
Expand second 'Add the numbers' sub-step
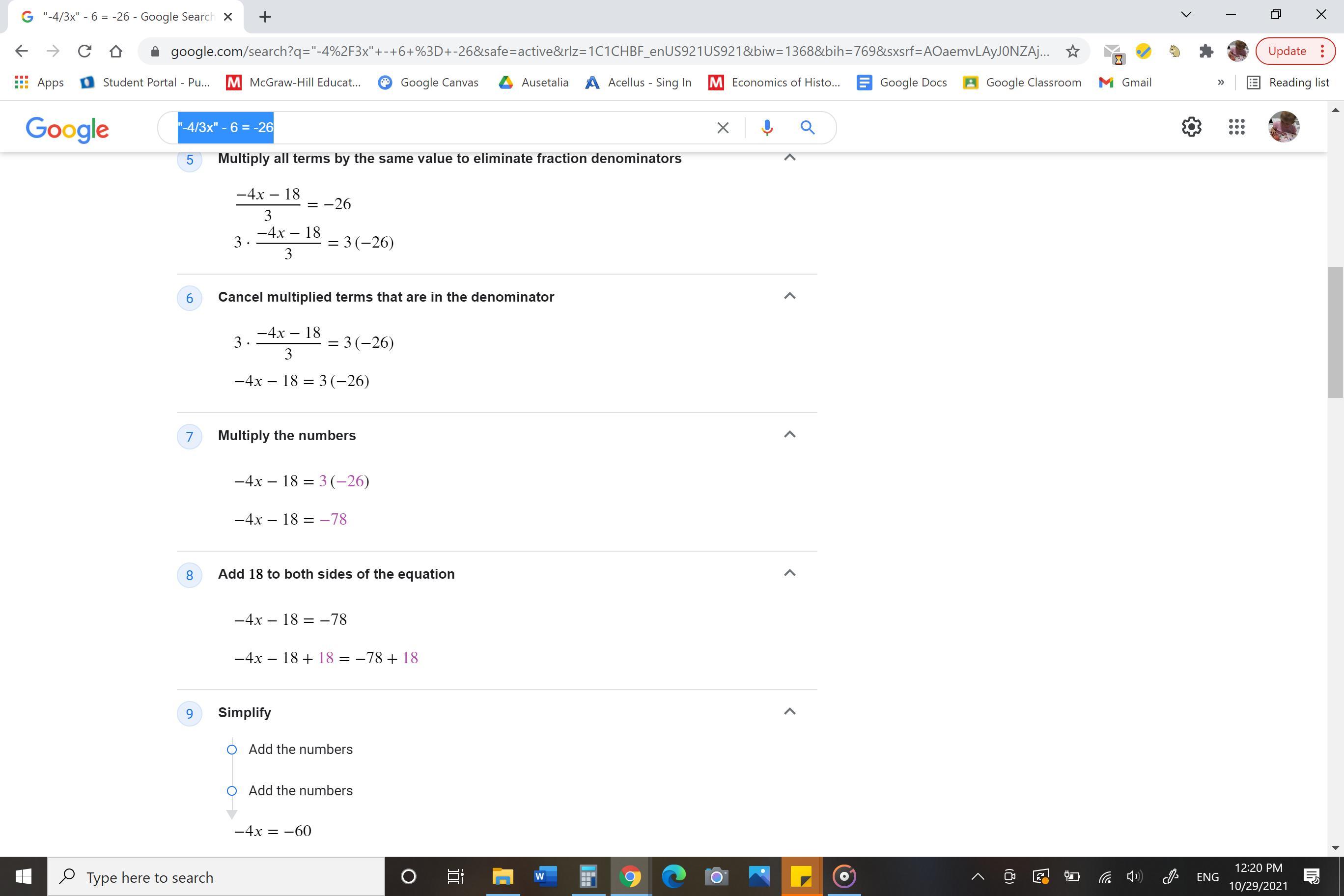[x=300, y=790]
